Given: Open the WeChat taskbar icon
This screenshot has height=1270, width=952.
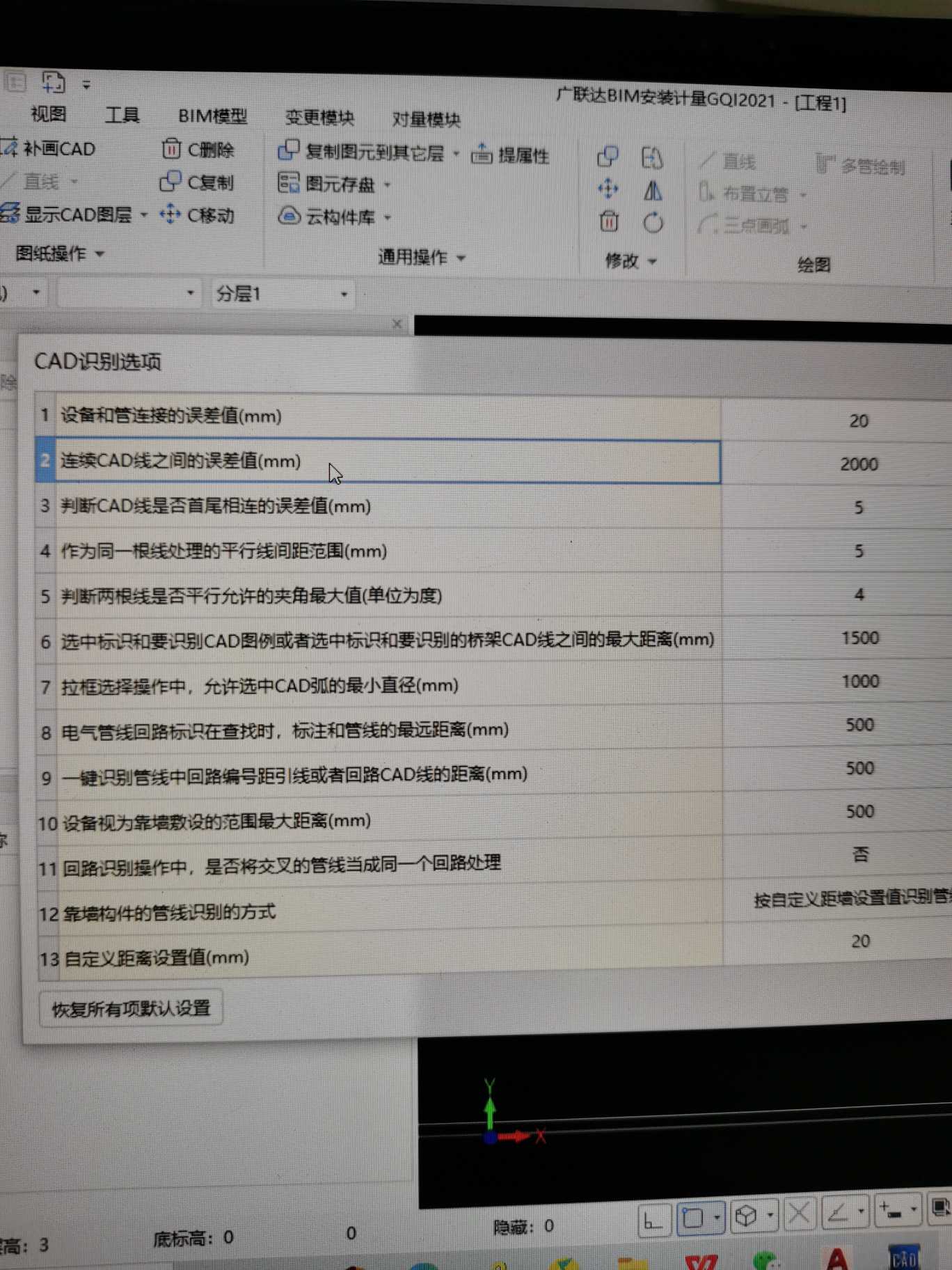Looking at the screenshot, I should pyautogui.click(x=765, y=1260).
